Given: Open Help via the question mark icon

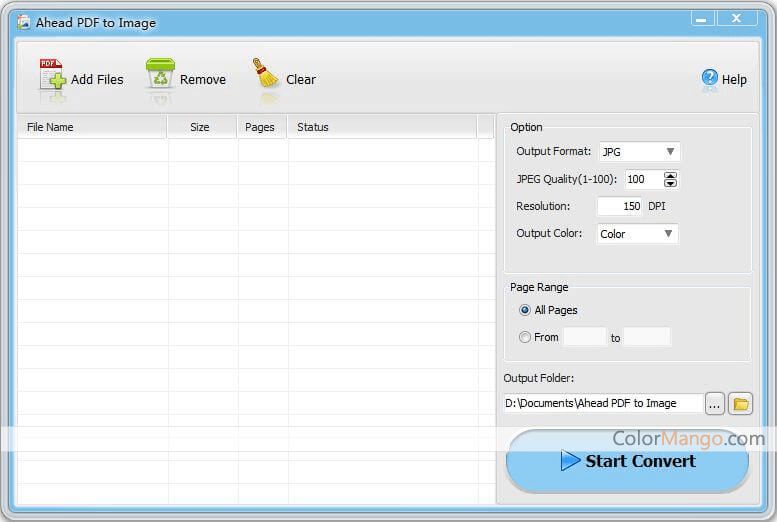Looking at the screenshot, I should coord(710,78).
